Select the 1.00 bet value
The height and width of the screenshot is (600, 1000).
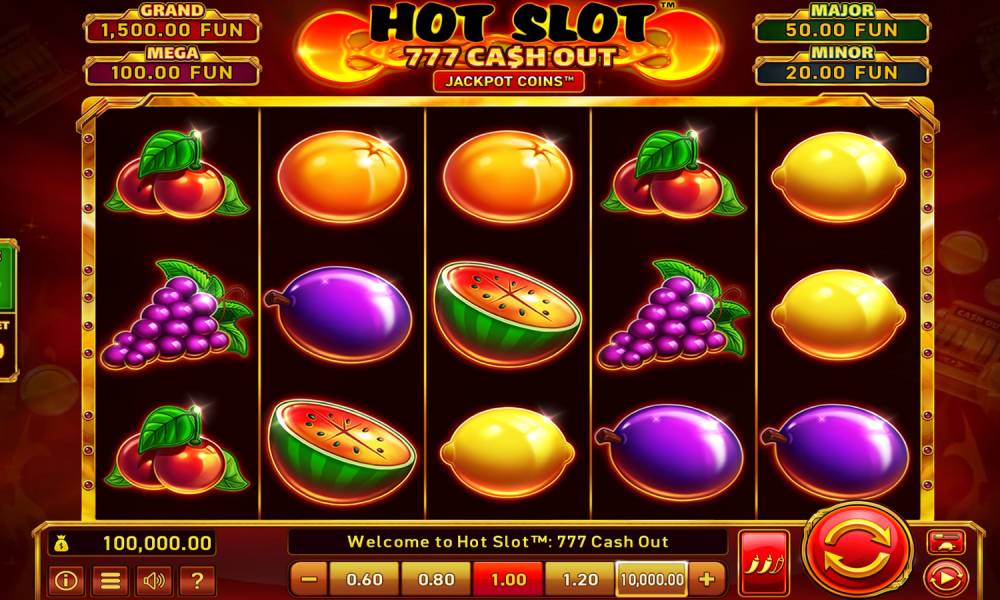pos(508,579)
